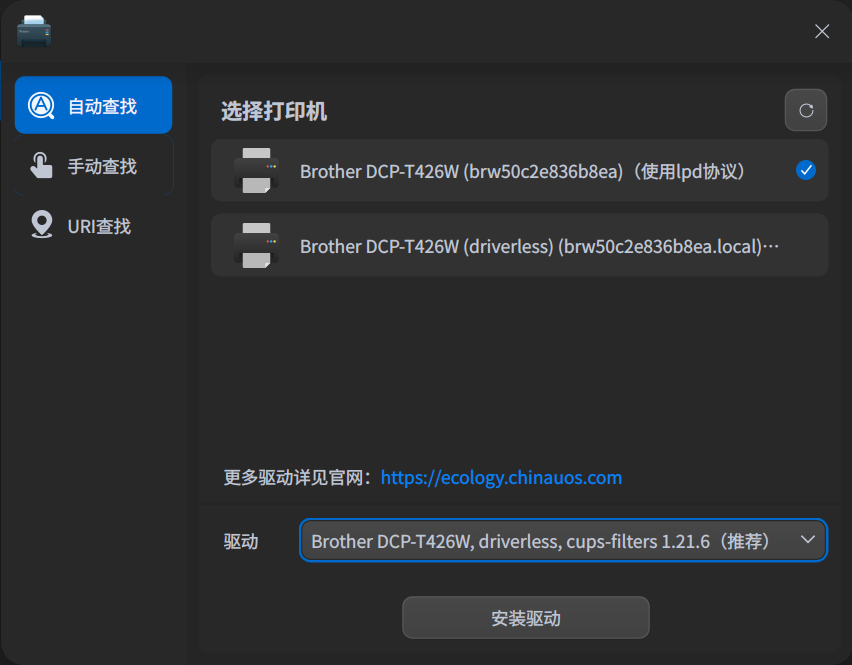
Task: Click the printer icon in the title bar
Action: 33,30
